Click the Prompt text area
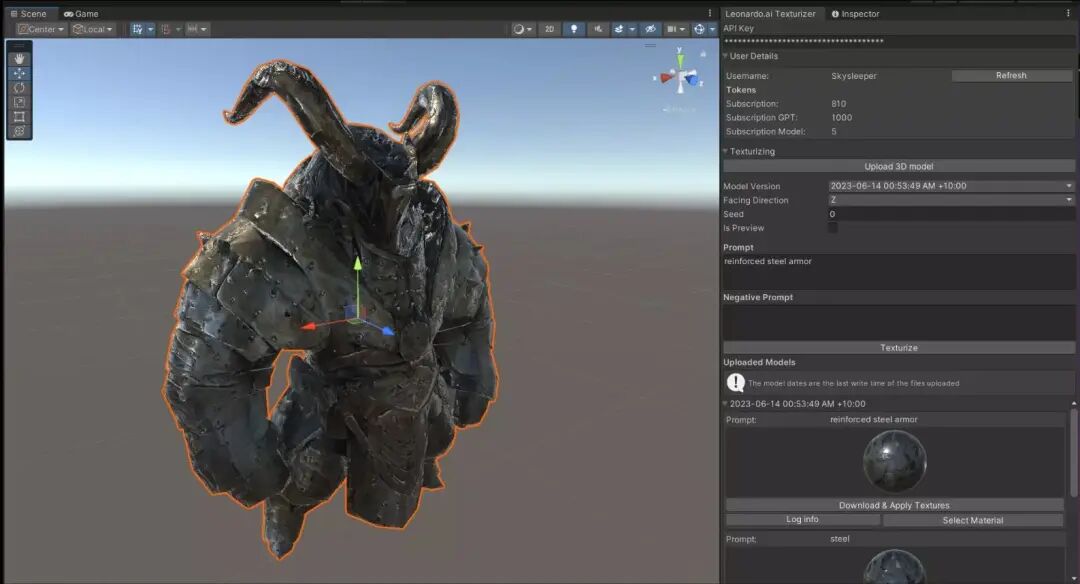The width and height of the screenshot is (1080, 584). [898, 271]
